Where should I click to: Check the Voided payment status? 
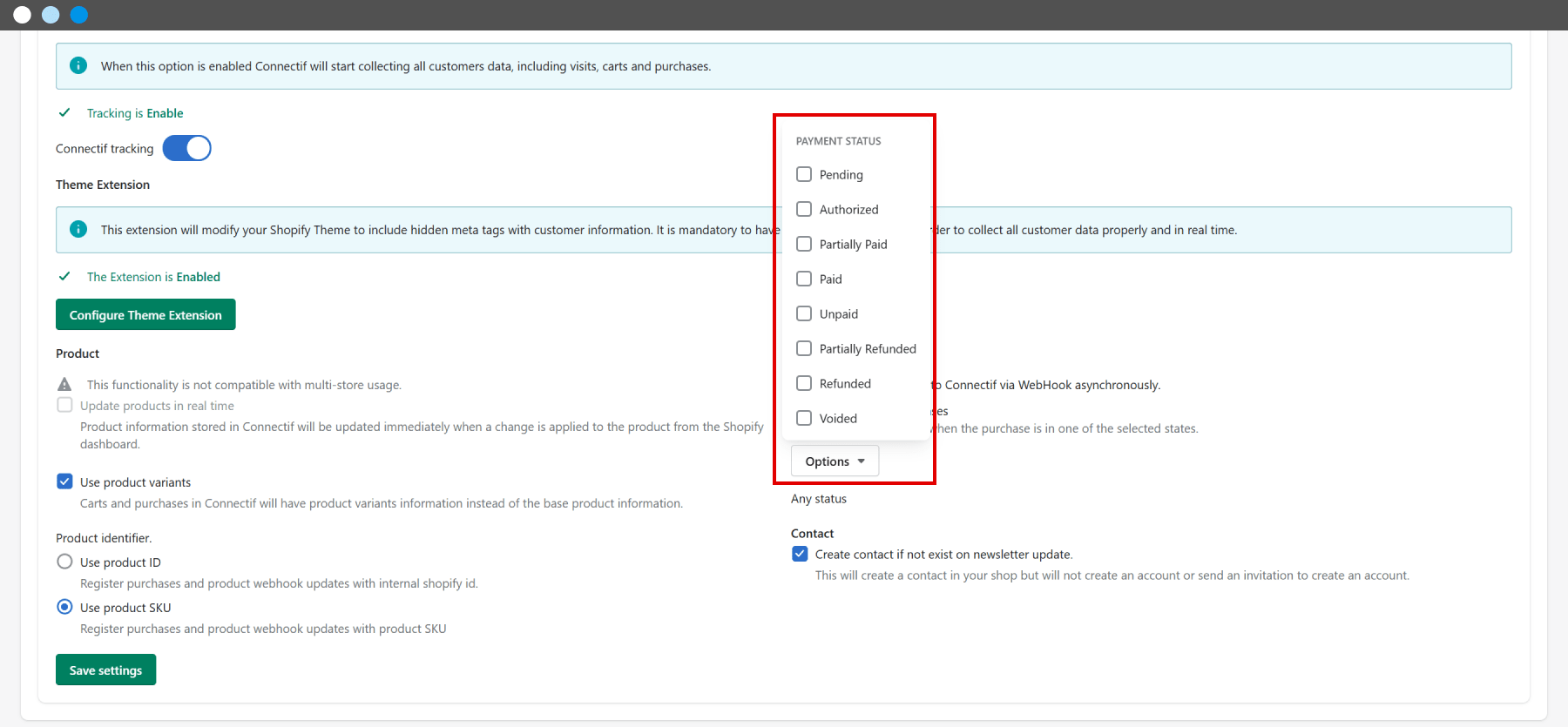tap(804, 418)
